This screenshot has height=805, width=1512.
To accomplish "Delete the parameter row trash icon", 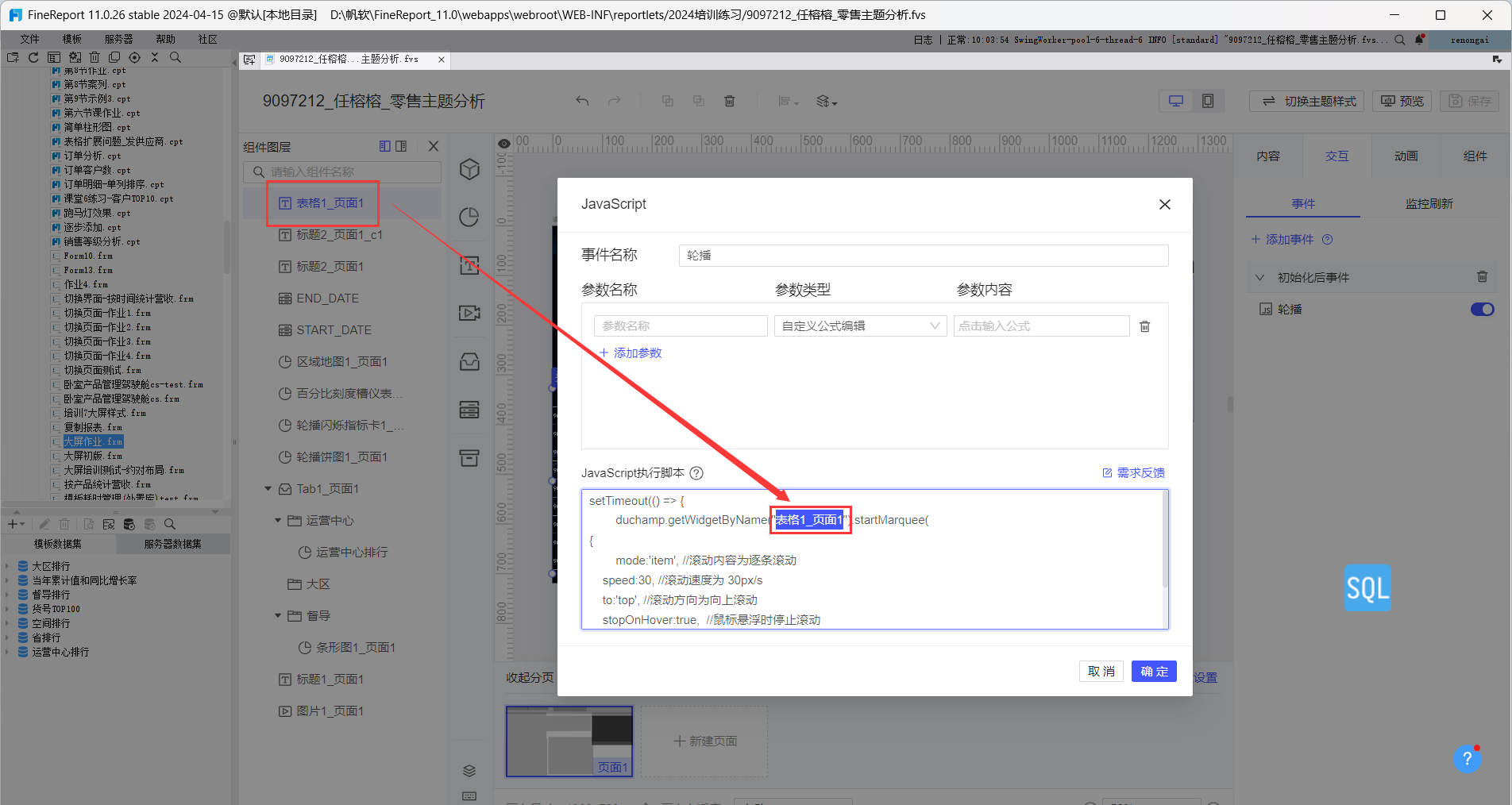I will [1145, 326].
